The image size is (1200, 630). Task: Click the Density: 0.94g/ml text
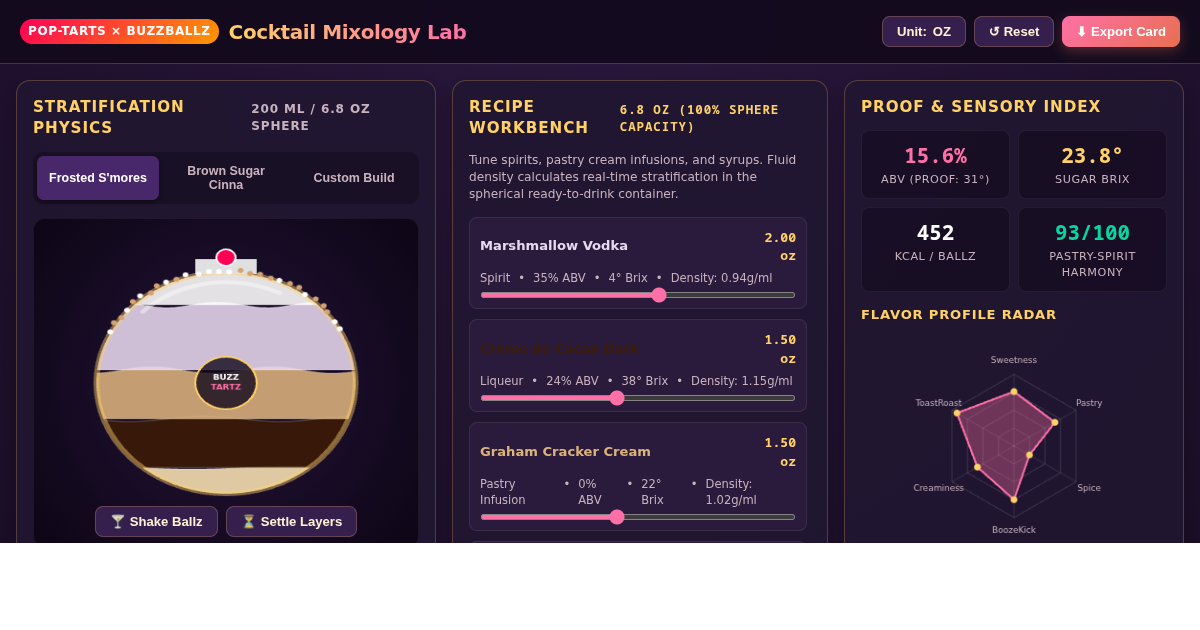[x=721, y=278]
